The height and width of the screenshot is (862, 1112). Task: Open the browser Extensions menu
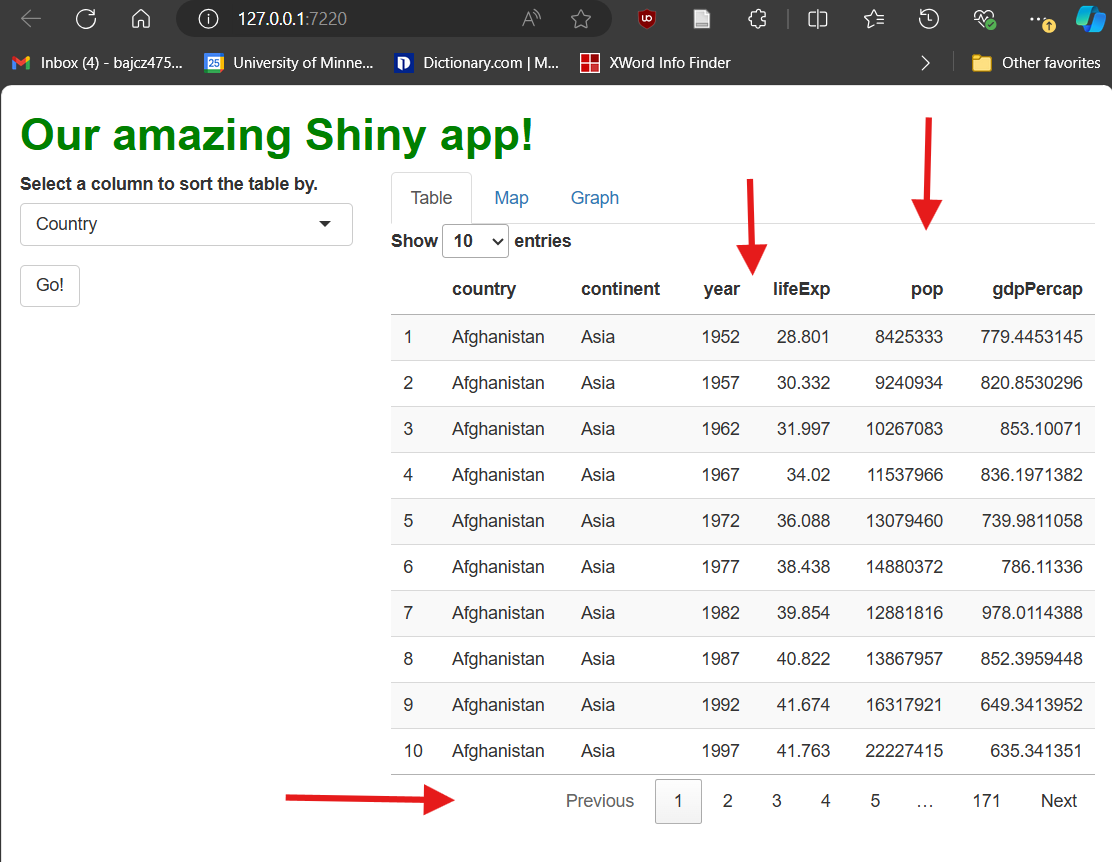(757, 18)
